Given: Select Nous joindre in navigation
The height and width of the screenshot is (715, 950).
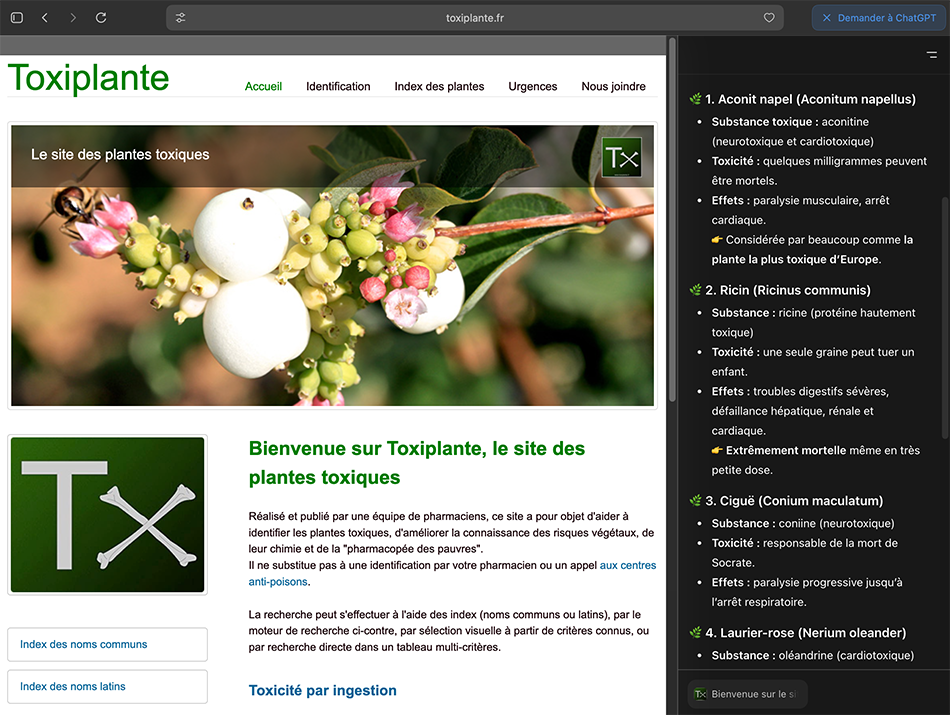Looking at the screenshot, I should (613, 87).
